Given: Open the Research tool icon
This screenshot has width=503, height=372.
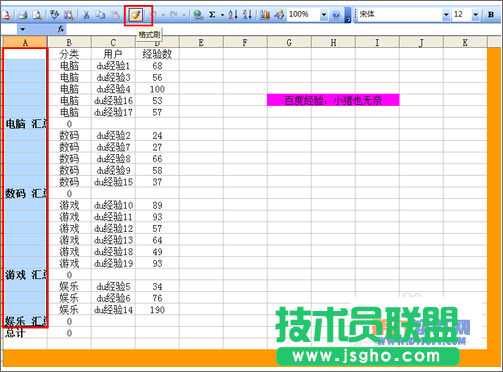Looking at the screenshot, I should (69, 15).
